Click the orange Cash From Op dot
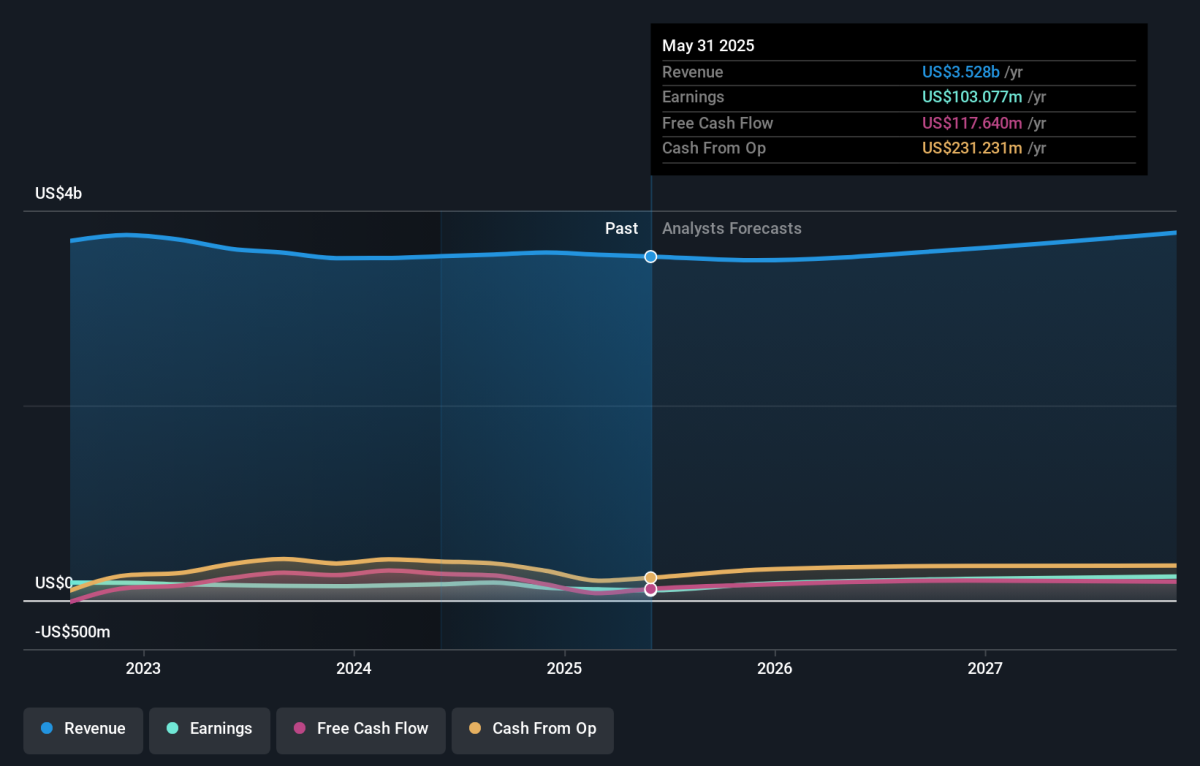This screenshot has width=1200, height=766. point(475,729)
